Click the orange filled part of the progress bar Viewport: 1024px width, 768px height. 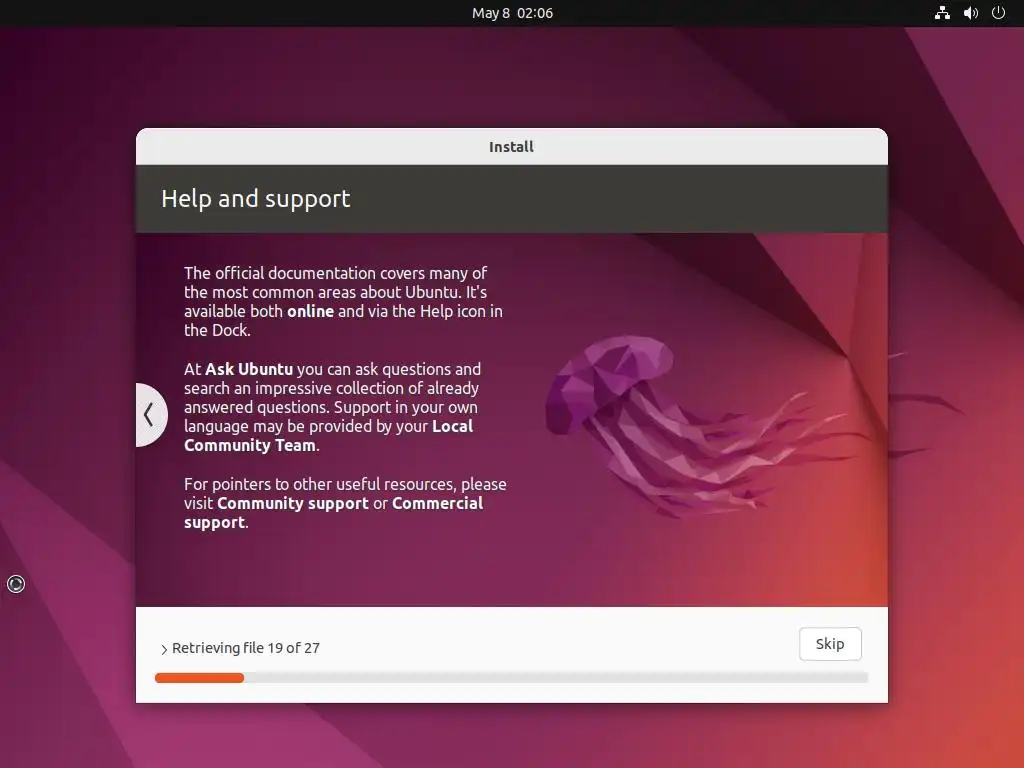pyautogui.click(x=199, y=678)
